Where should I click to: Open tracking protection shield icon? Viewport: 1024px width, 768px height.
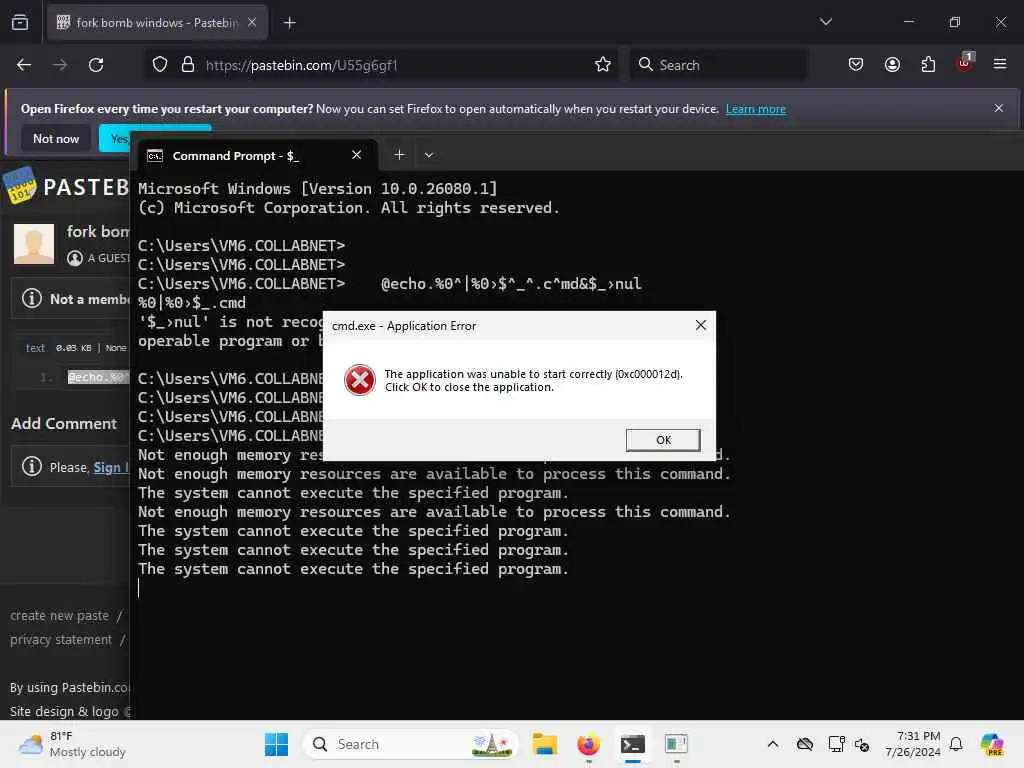point(160,65)
